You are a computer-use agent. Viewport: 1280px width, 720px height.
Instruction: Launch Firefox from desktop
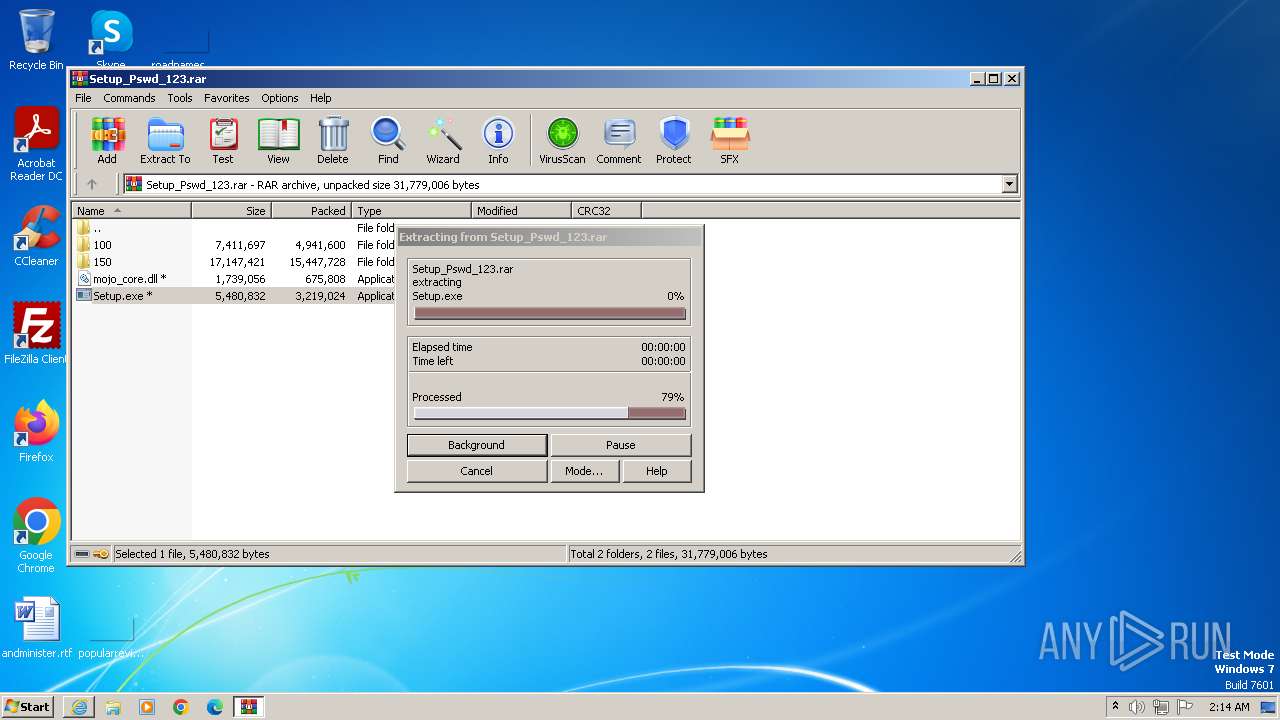pos(36,432)
